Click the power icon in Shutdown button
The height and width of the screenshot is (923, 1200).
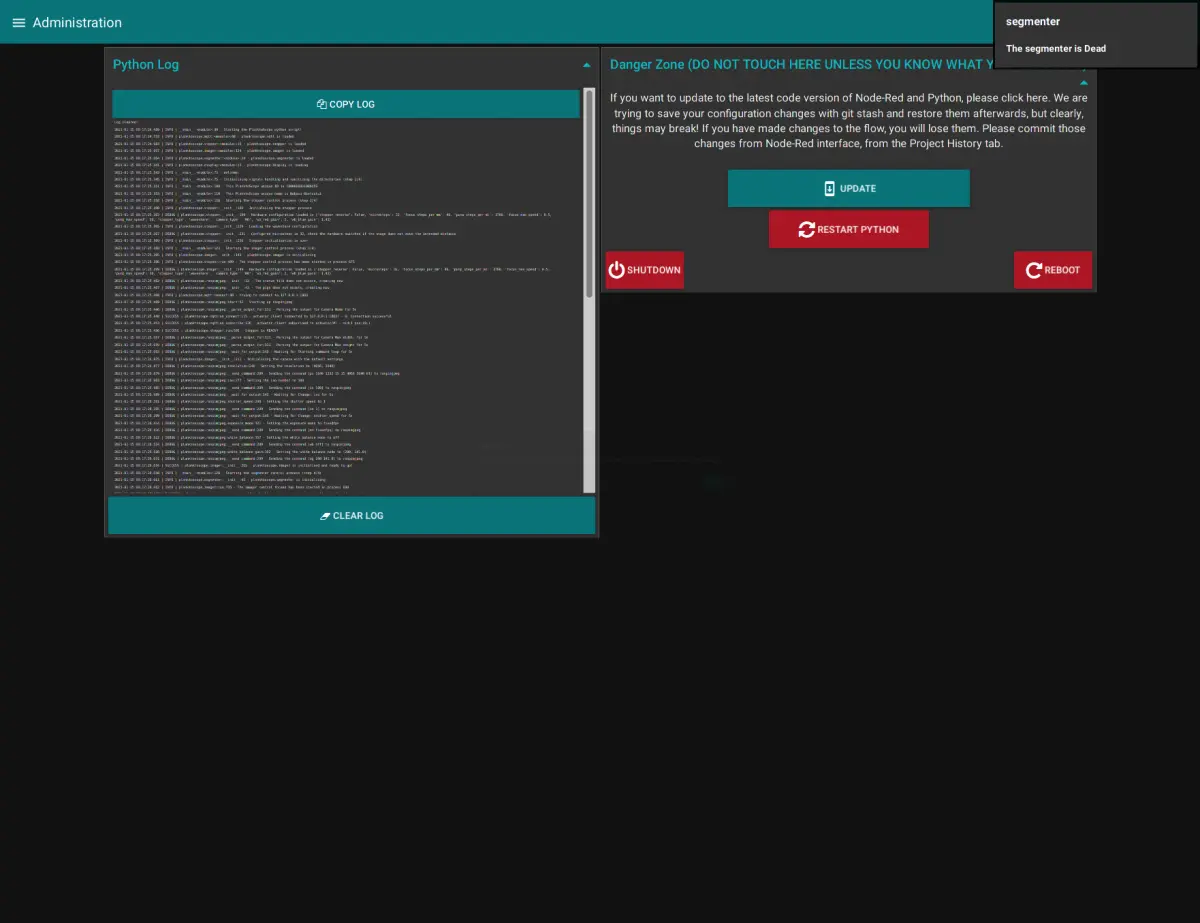click(617, 270)
